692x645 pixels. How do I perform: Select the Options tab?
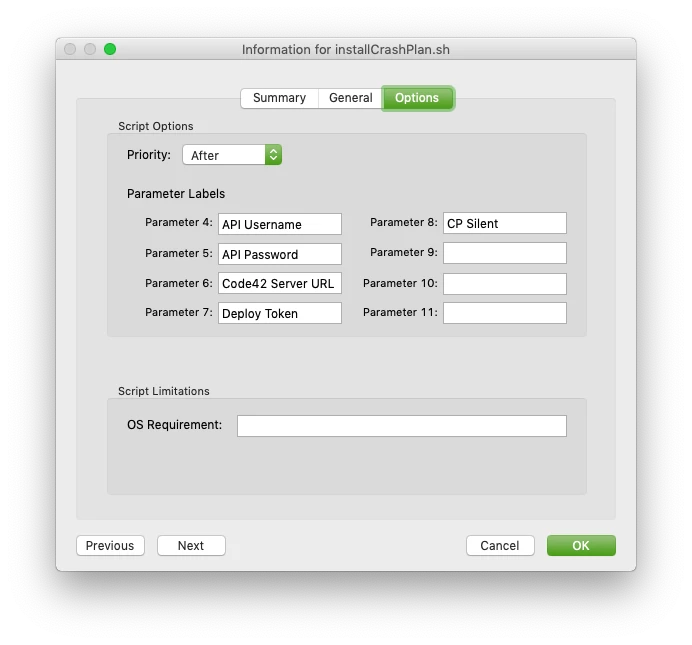[417, 98]
